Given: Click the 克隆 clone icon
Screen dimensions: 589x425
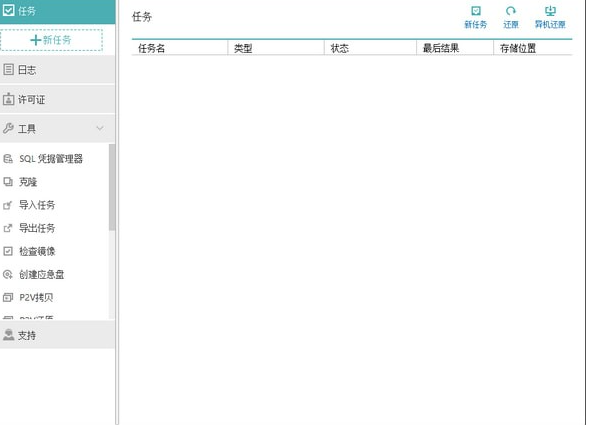Looking at the screenshot, I should click(x=8, y=182).
